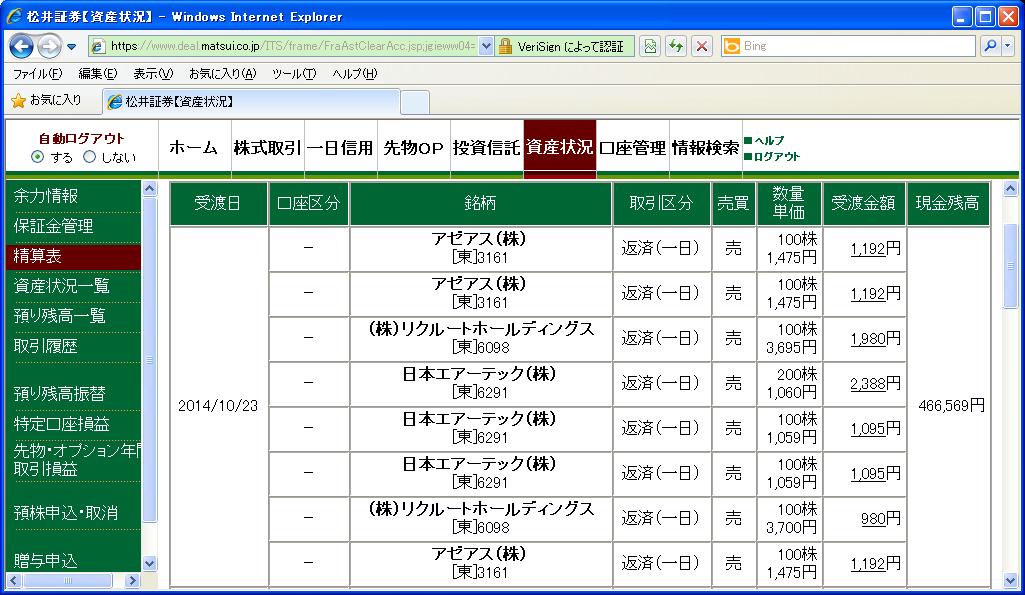Go forward with the browser Forward arrow
The height and width of the screenshot is (595, 1025).
point(49,46)
